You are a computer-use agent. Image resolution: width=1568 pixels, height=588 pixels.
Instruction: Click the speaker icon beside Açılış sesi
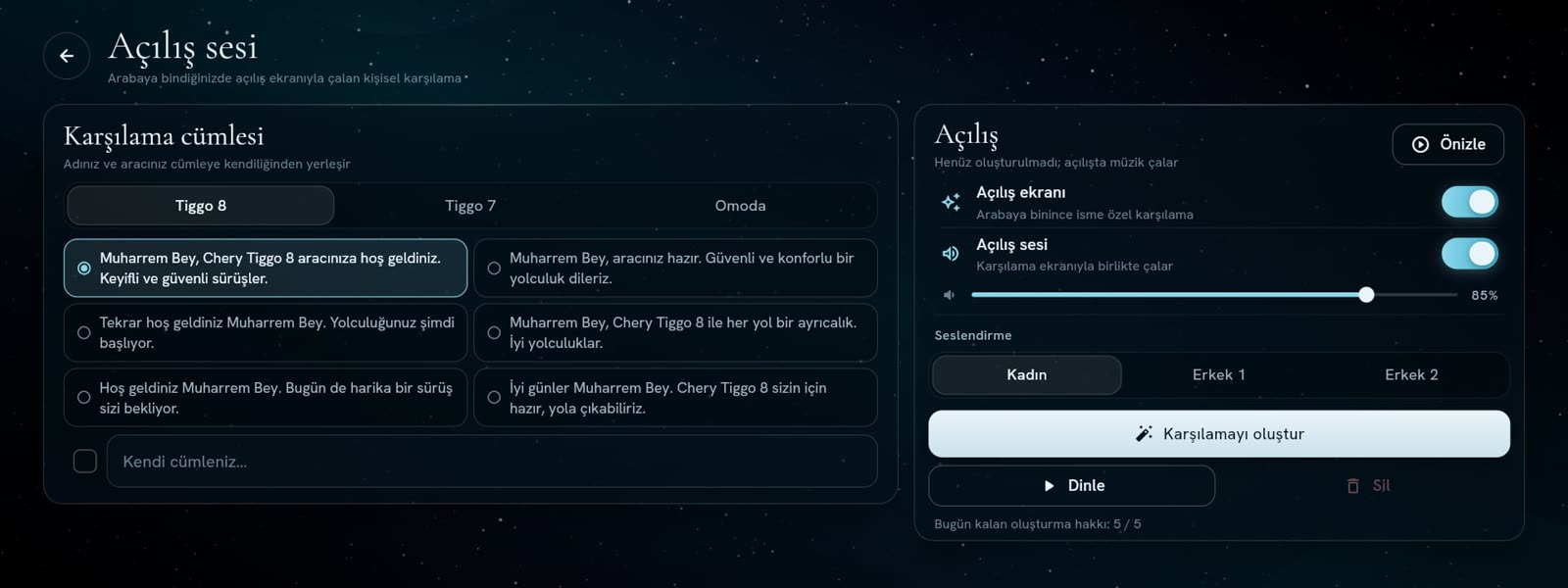coord(951,254)
